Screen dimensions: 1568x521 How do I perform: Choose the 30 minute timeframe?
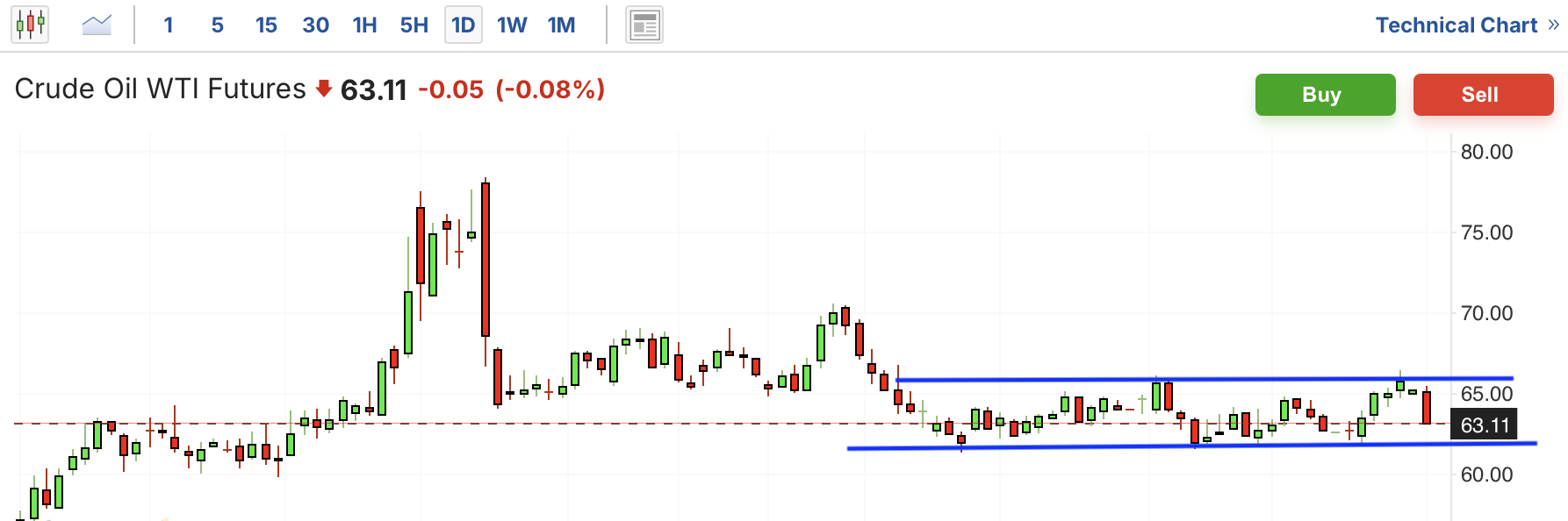[315, 25]
